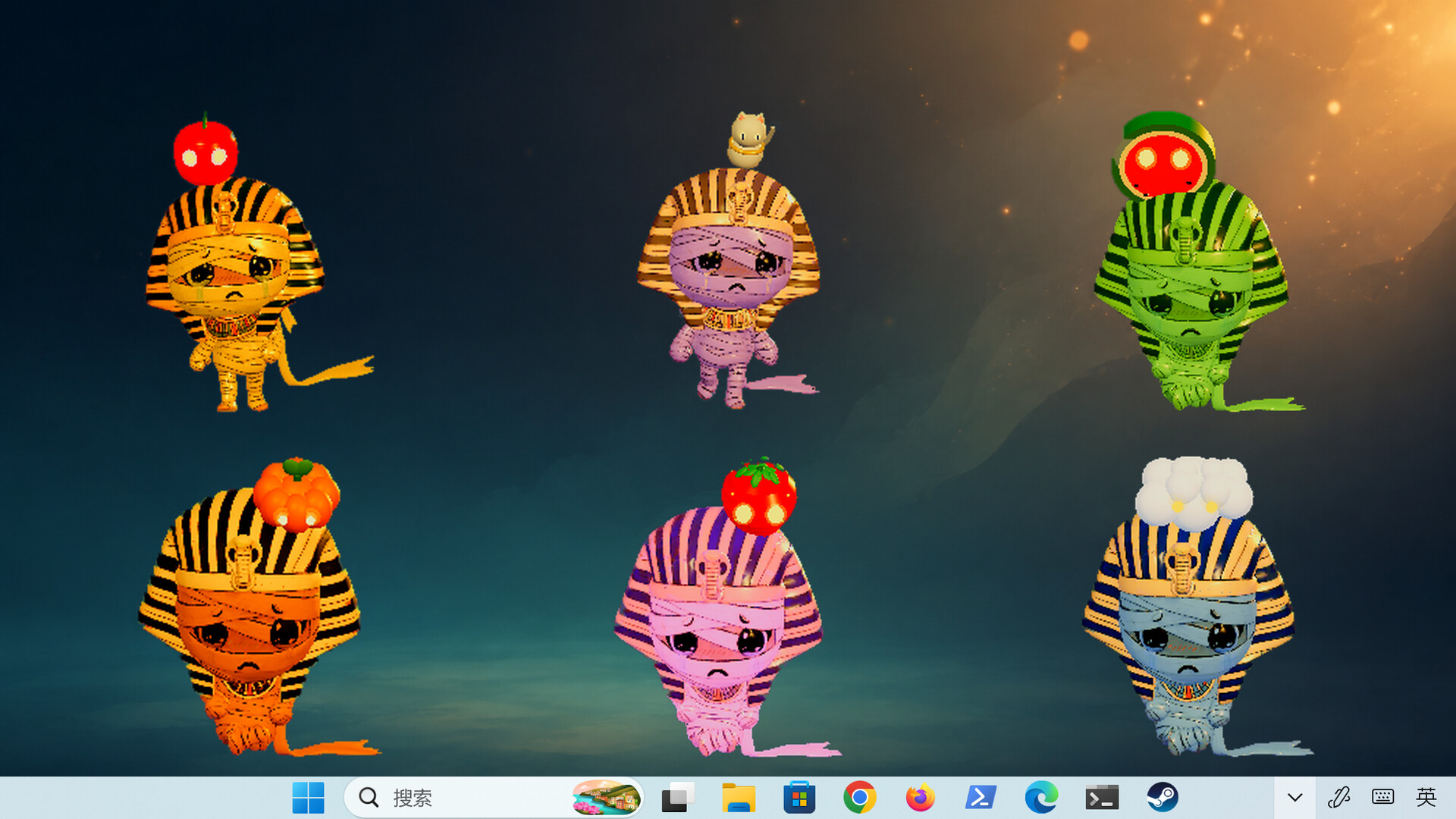This screenshot has width=1456, height=819.
Task: Open Google Chrome from the taskbar
Action: (x=860, y=798)
